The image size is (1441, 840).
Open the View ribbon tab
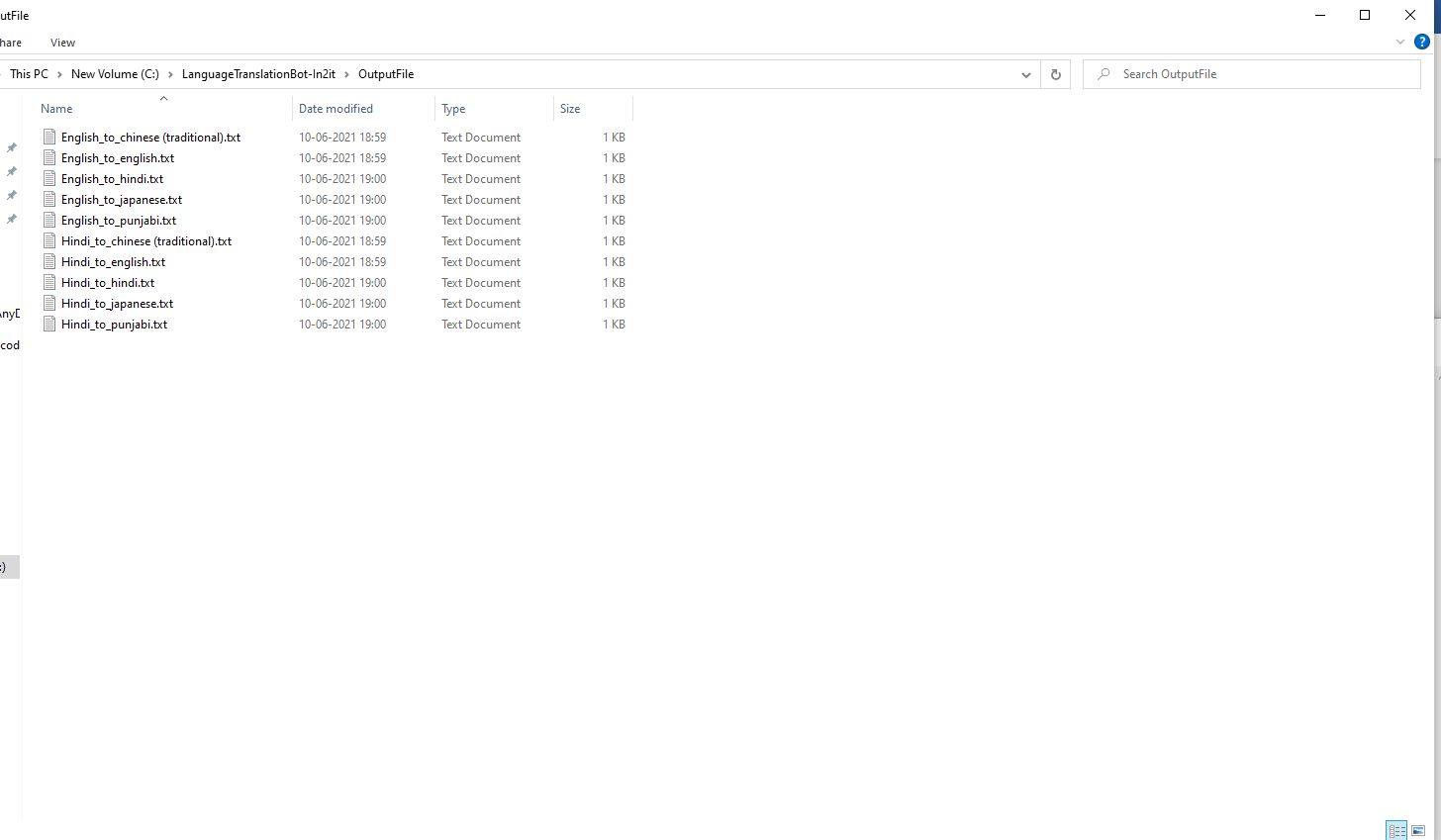62,43
